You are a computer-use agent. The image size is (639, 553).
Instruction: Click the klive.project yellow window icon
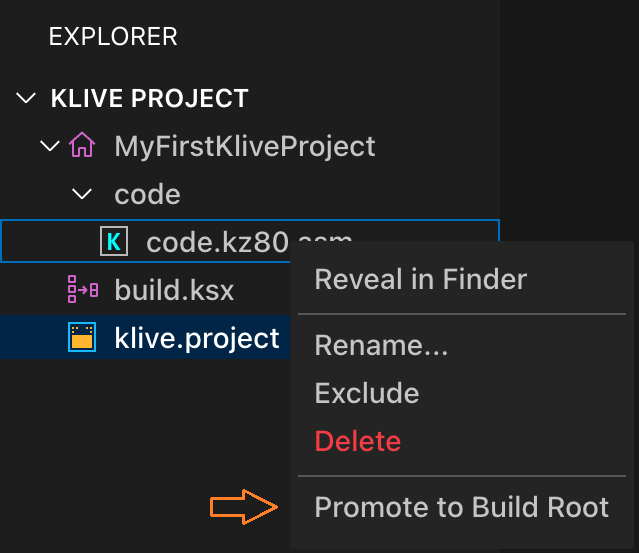82,337
